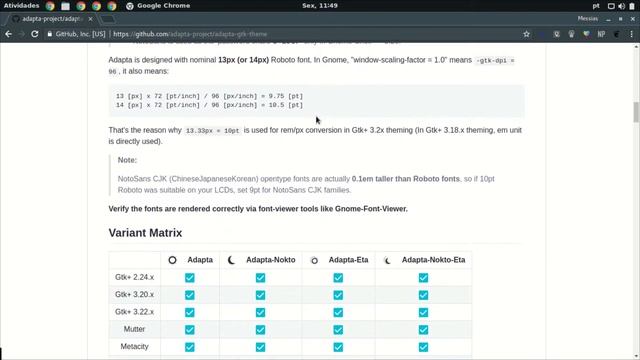Click the forward navigation arrow
This screenshot has width=640, height=360.
(22, 34)
